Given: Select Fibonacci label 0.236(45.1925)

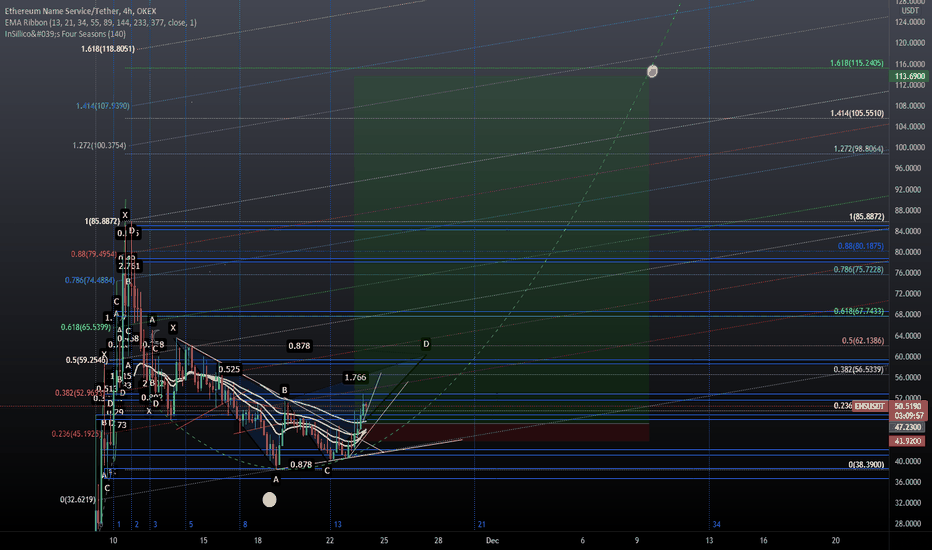Looking at the screenshot, I should pyautogui.click(x=77, y=434).
